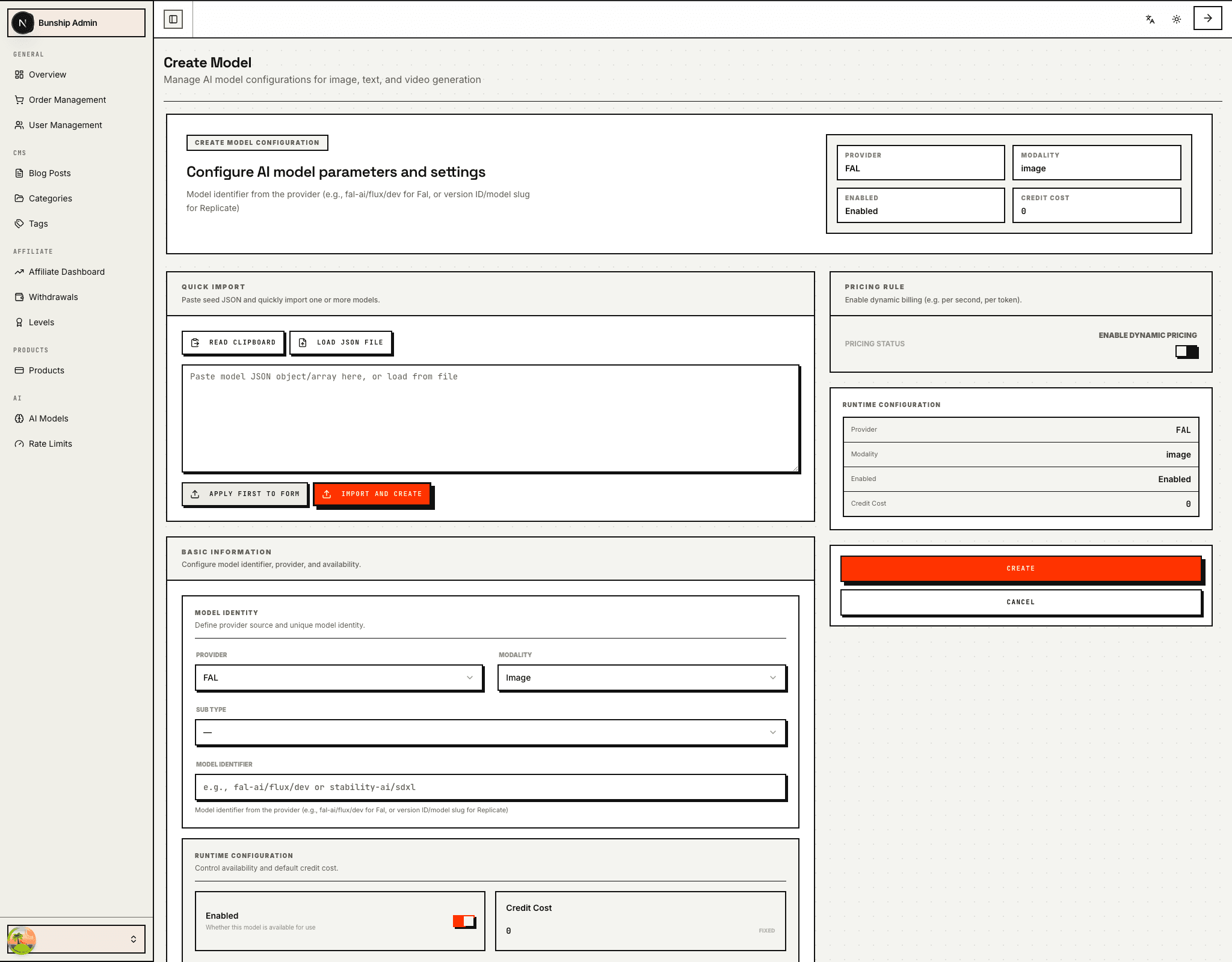Open the AI Models section
The width and height of the screenshot is (1232, 962).
pos(48,418)
